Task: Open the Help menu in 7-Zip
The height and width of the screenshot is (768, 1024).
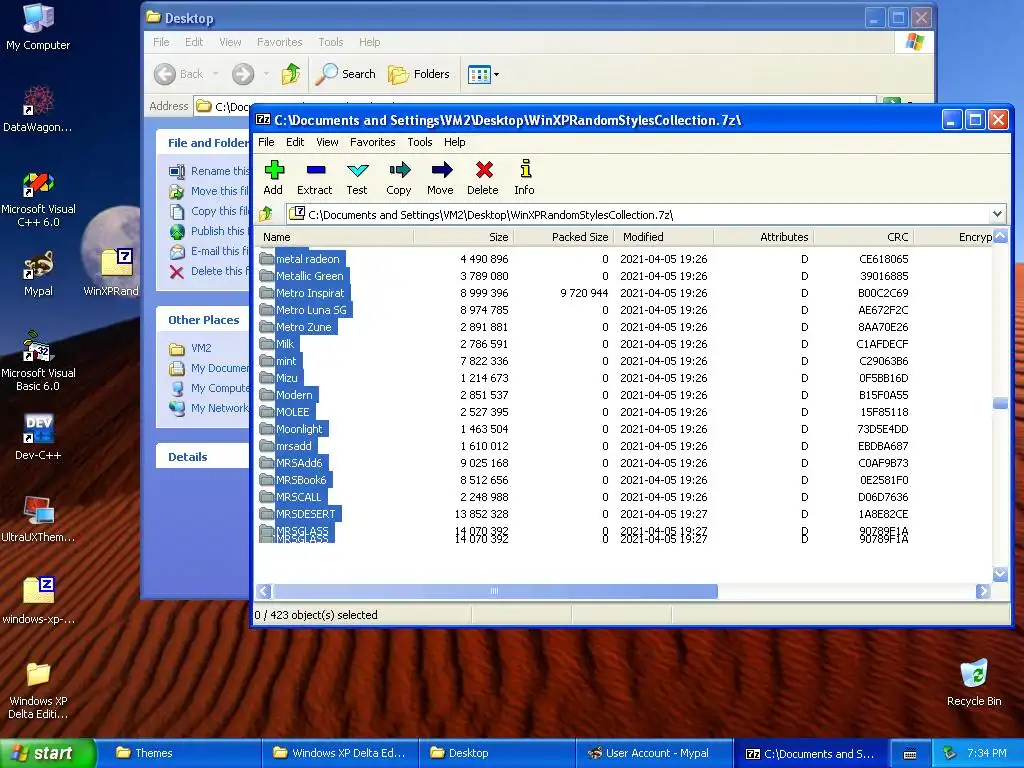Action: coord(455,142)
